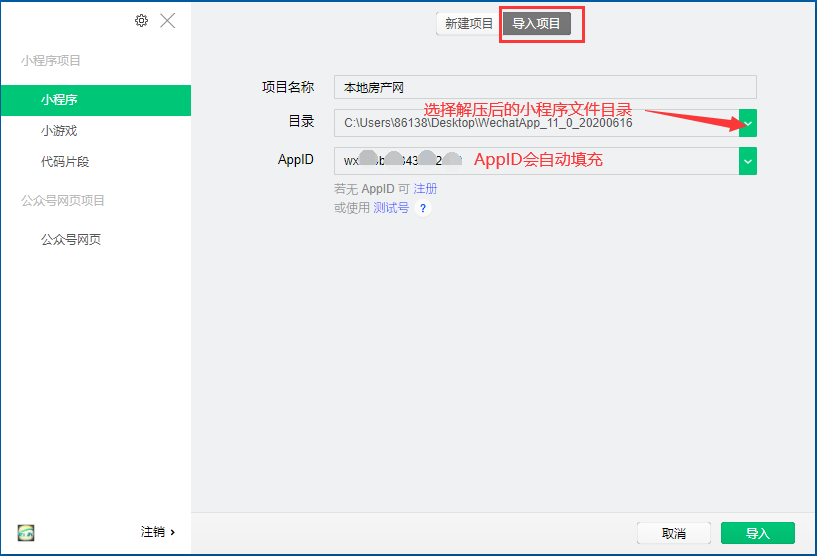This screenshot has height=556, width=817.
Task: Switch to the 导入项目 tab
Action: pos(536,23)
